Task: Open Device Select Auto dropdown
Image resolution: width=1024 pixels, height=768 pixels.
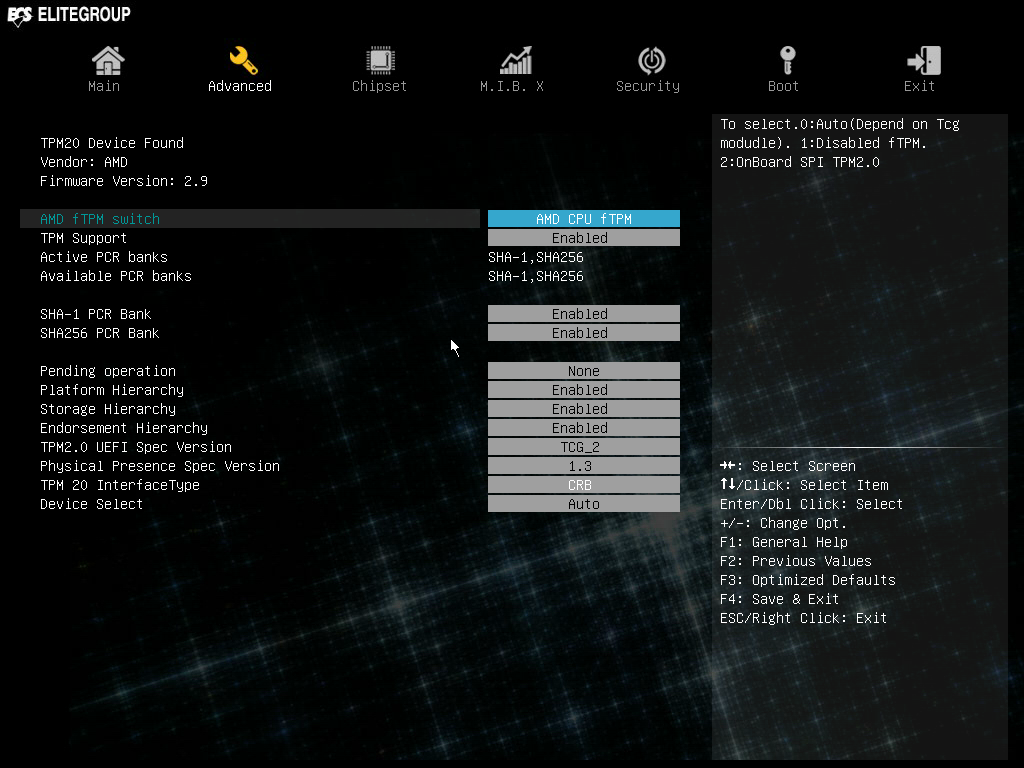Action: [584, 504]
